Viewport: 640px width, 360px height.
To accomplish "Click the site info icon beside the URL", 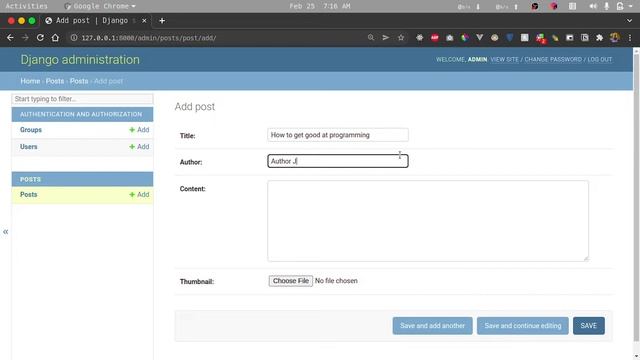I will (74, 38).
